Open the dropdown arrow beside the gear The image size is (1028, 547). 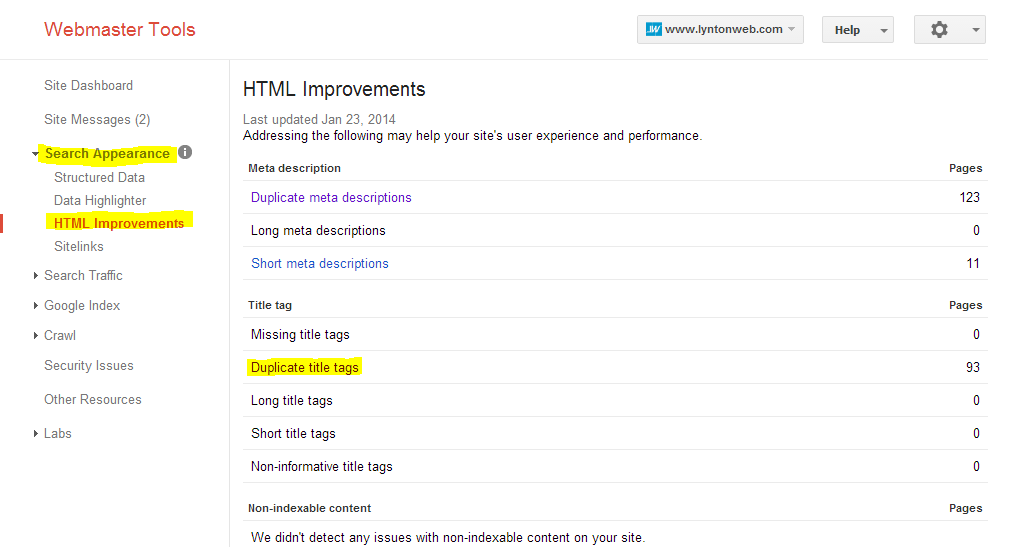tap(976, 30)
